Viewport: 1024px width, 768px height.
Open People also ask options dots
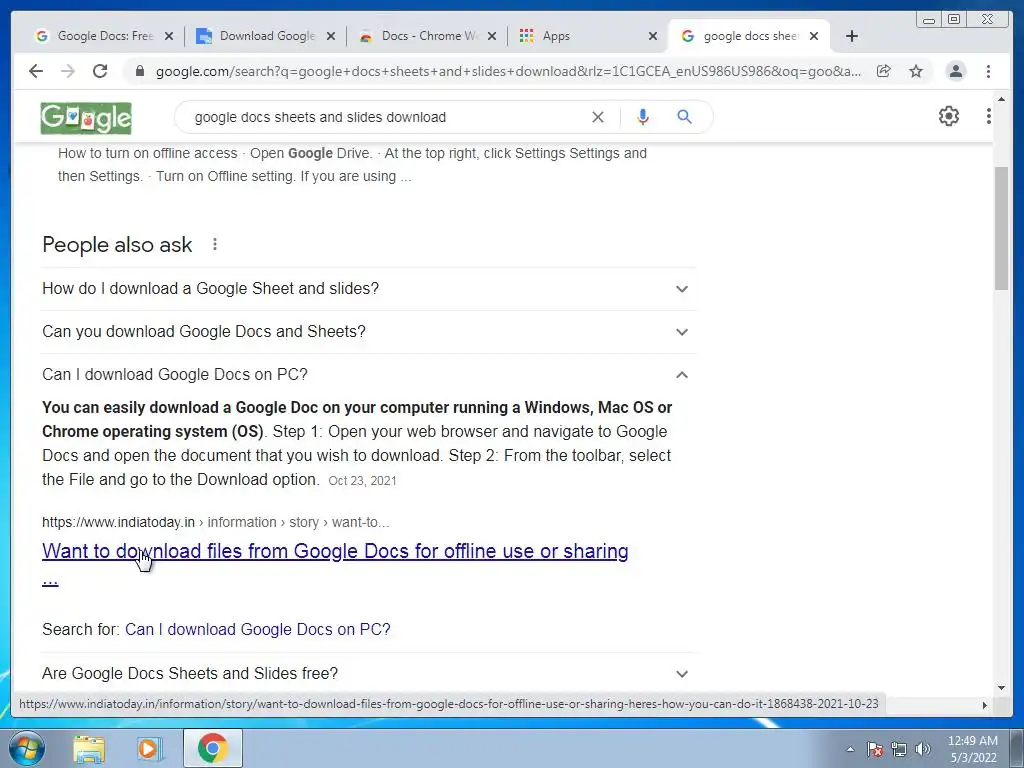215,244
